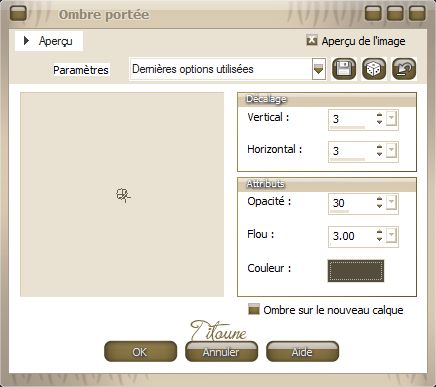Image resolution: width=436 pixels, height=387 pixels.
Task: Click the title bar system menu button
Action: (x=18, y=14)
